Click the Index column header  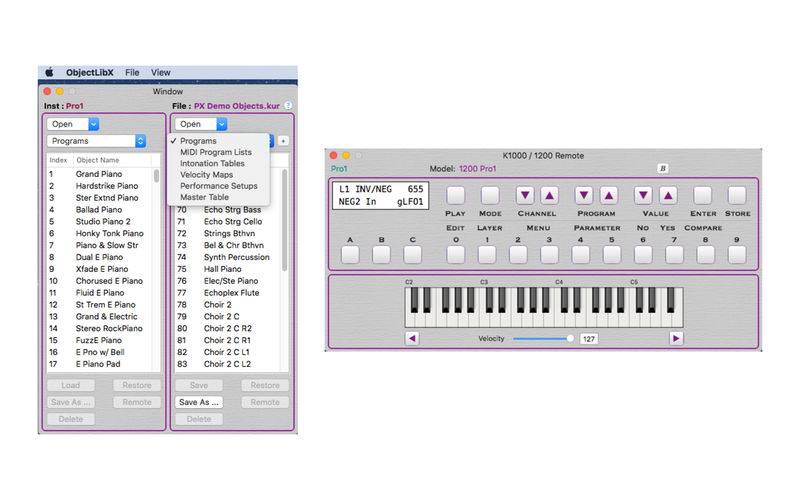59,160
